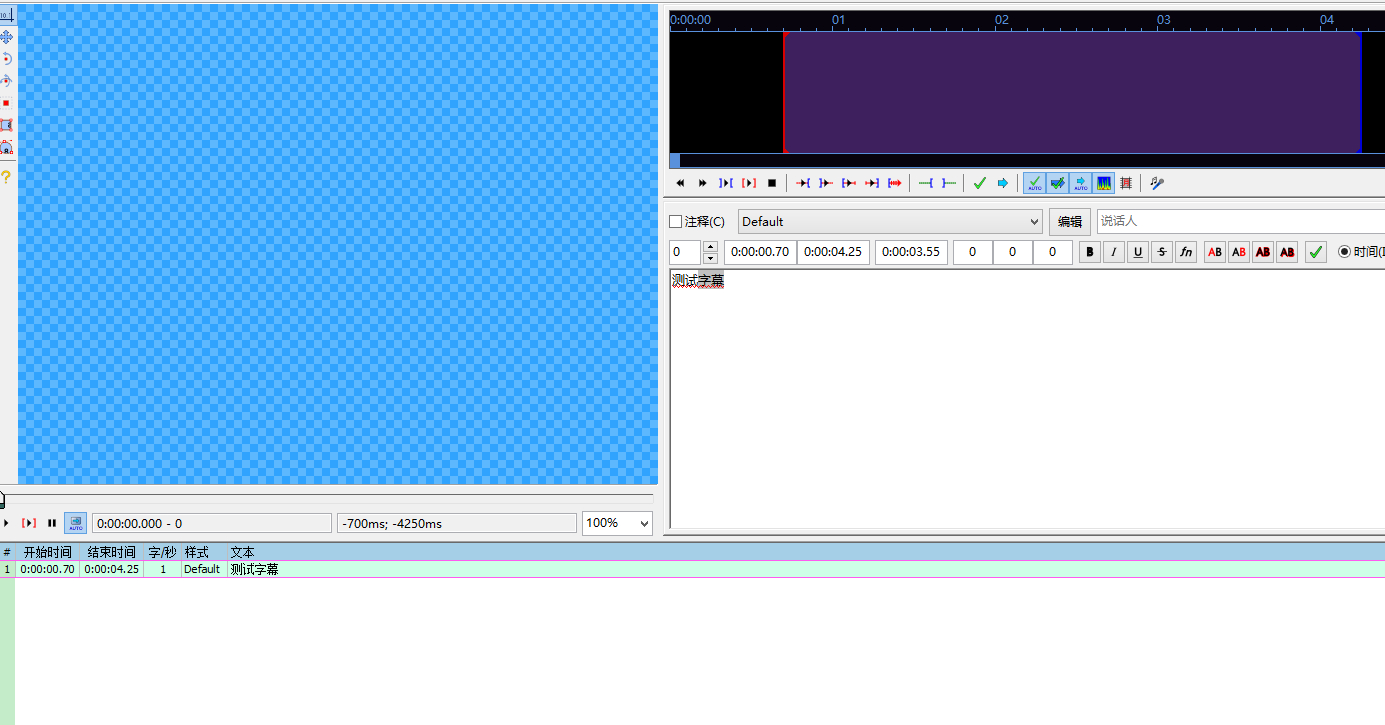Decrease layer number with down stepper

(x=710, y=258)
